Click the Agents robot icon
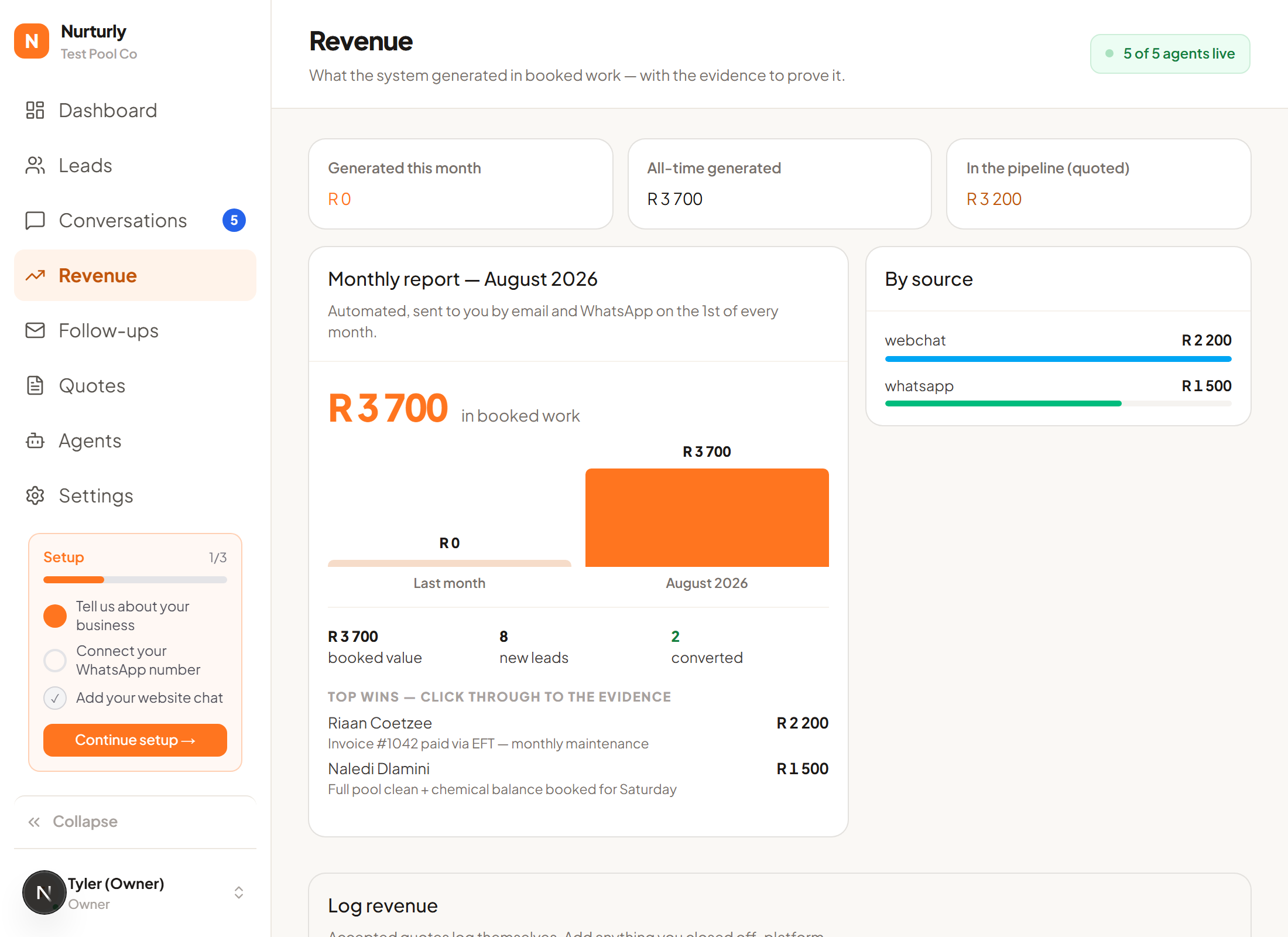This screenshot has height=937, width=1288. point(35,440)
